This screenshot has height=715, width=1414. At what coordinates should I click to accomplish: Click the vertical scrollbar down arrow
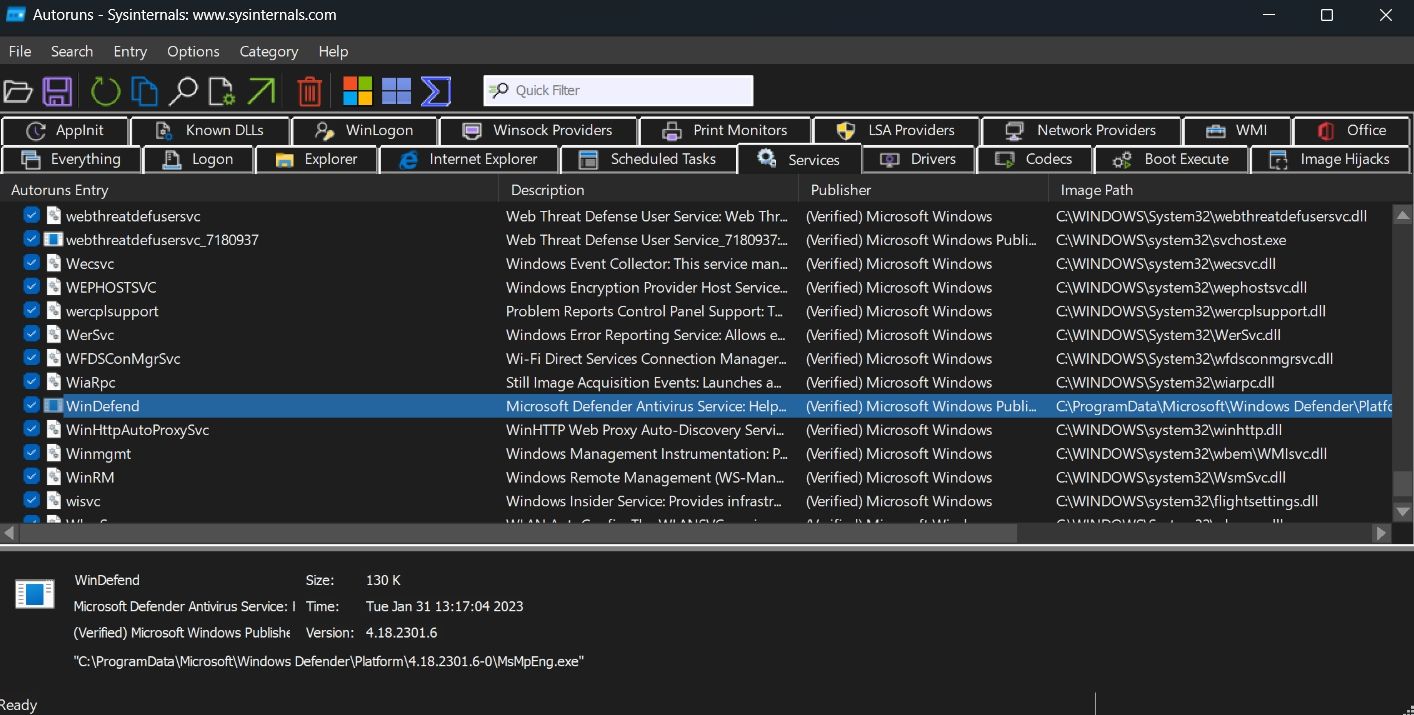click(1403, 511)
